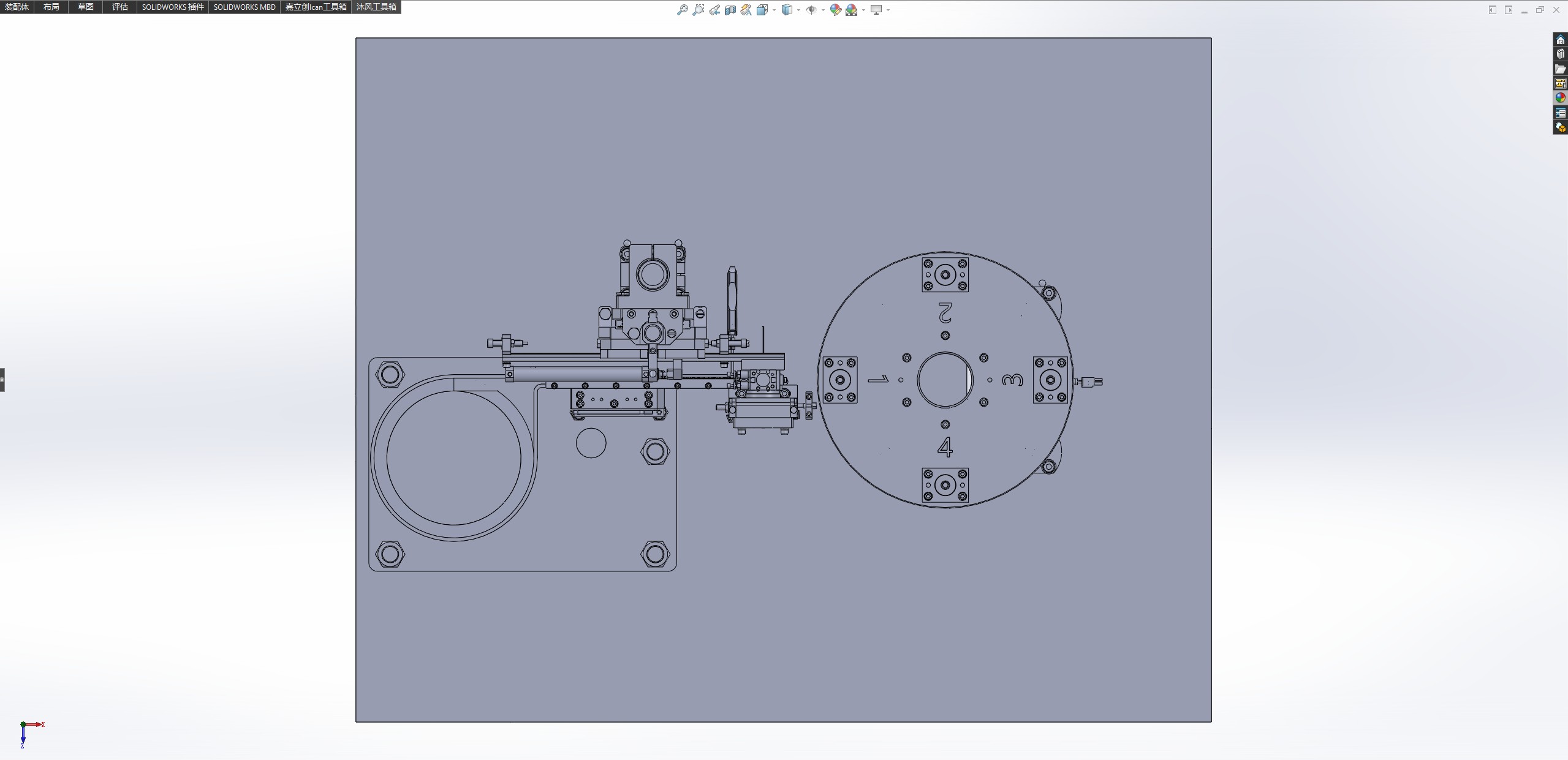
Task: Select the Zoom to Area tool
Action: click(698, 10)
